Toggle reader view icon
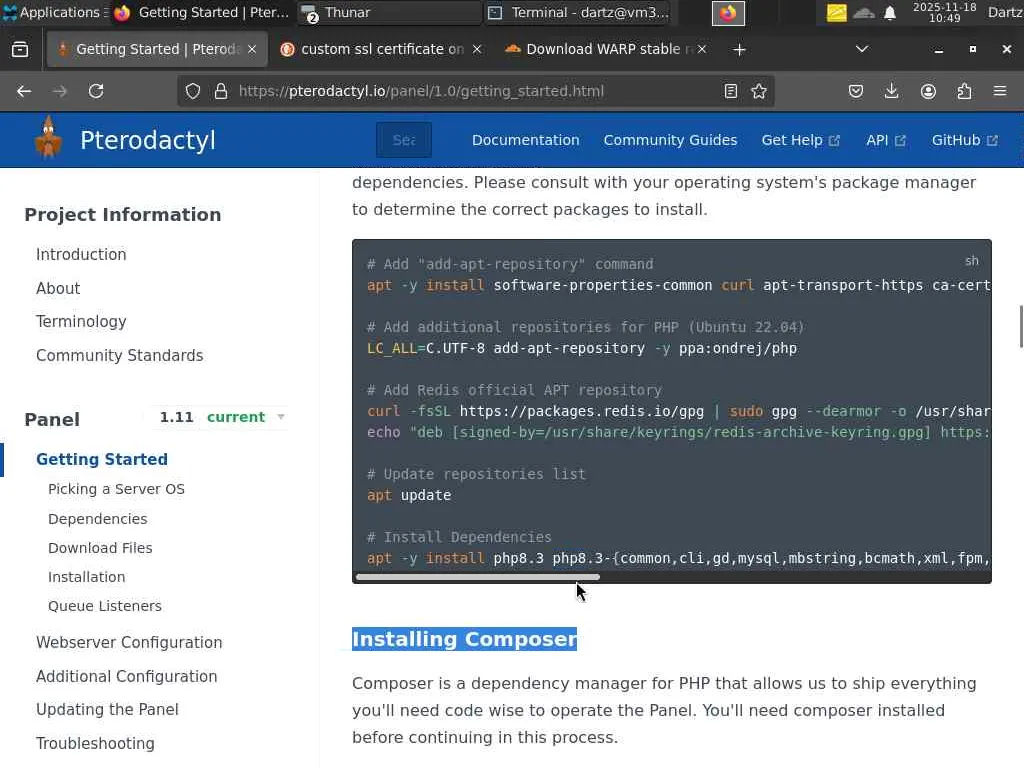 tap(731, 91)
